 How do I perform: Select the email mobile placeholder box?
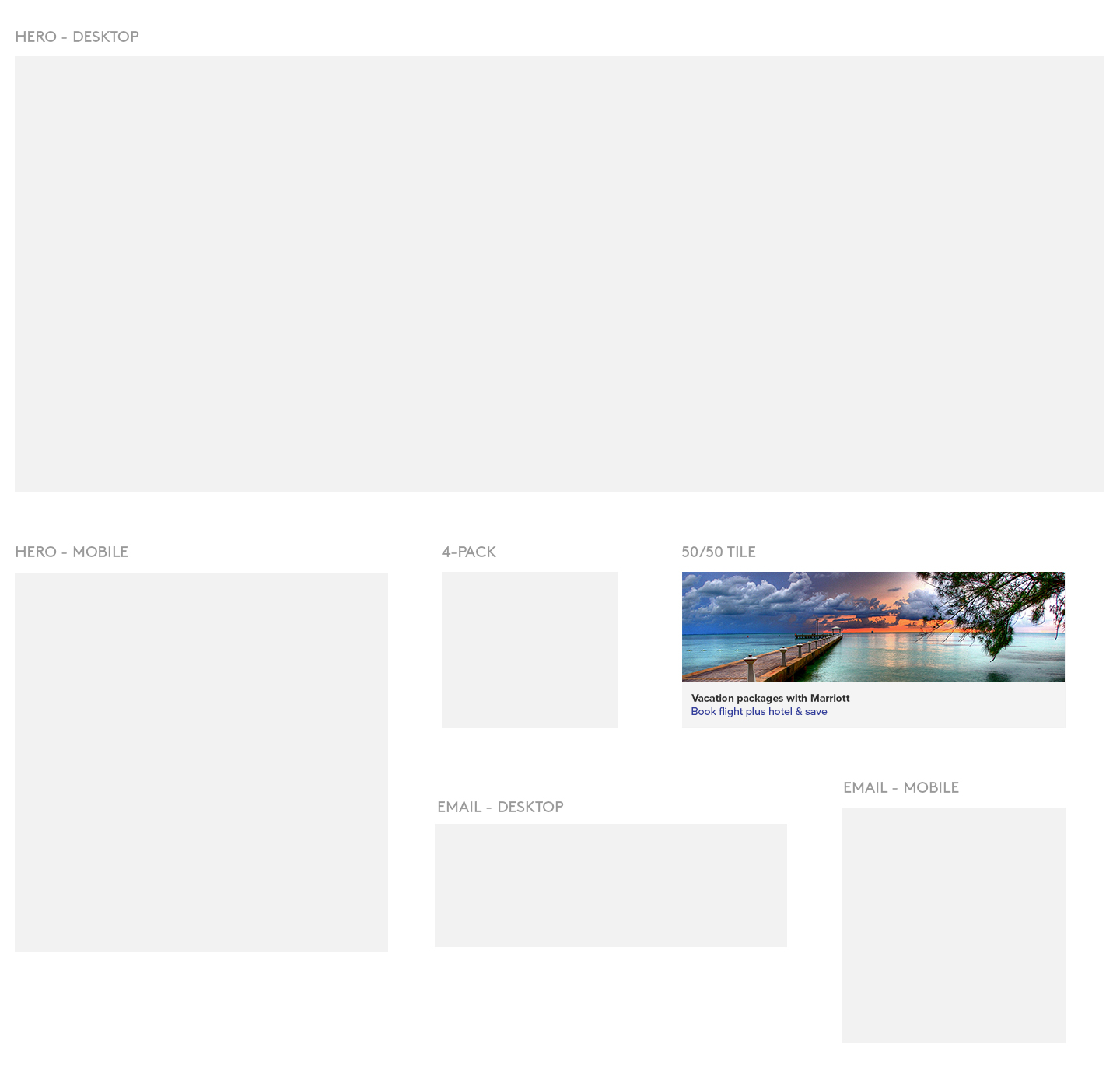[953, 924]
